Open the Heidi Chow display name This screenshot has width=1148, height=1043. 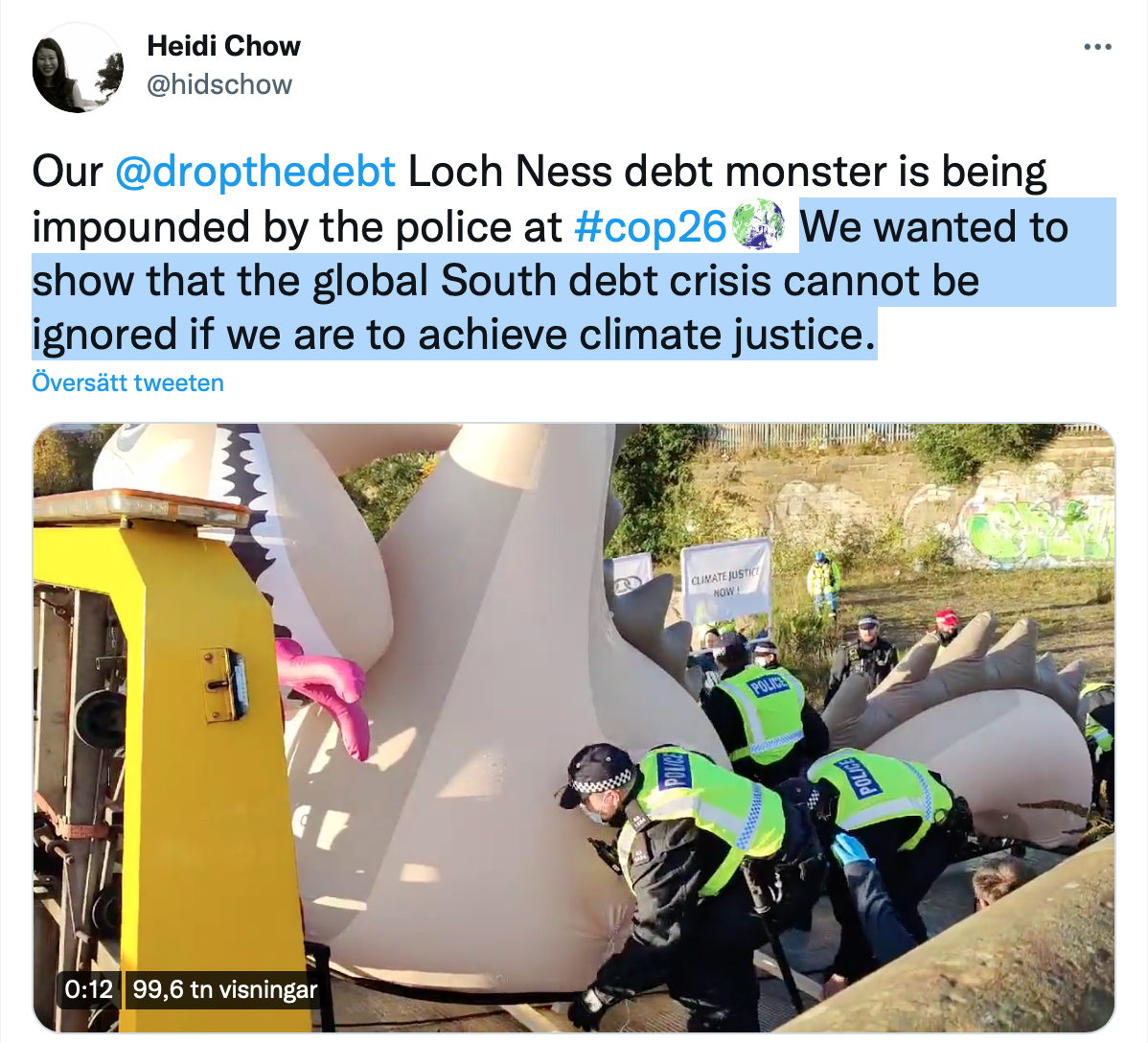pyautogui.click(x=223, y=45)
